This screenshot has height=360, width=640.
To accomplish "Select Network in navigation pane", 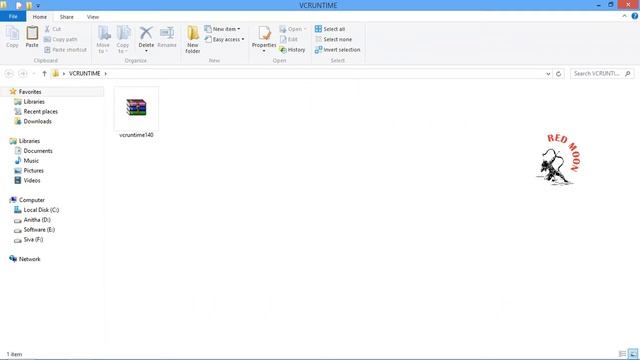I will (x=29, y=259).
